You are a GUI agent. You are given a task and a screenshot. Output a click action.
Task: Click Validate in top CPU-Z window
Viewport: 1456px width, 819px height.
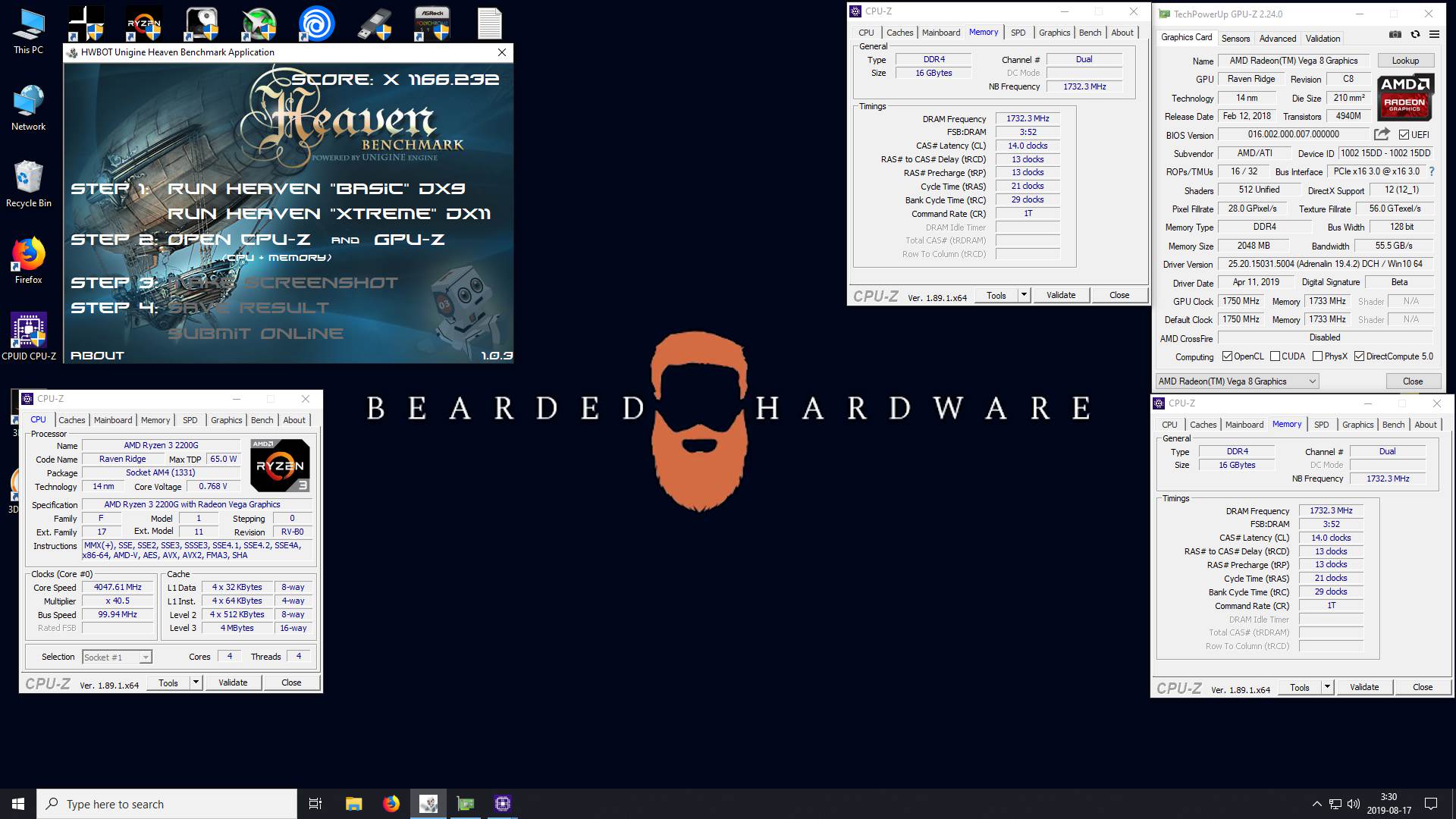click(1061, 295)
